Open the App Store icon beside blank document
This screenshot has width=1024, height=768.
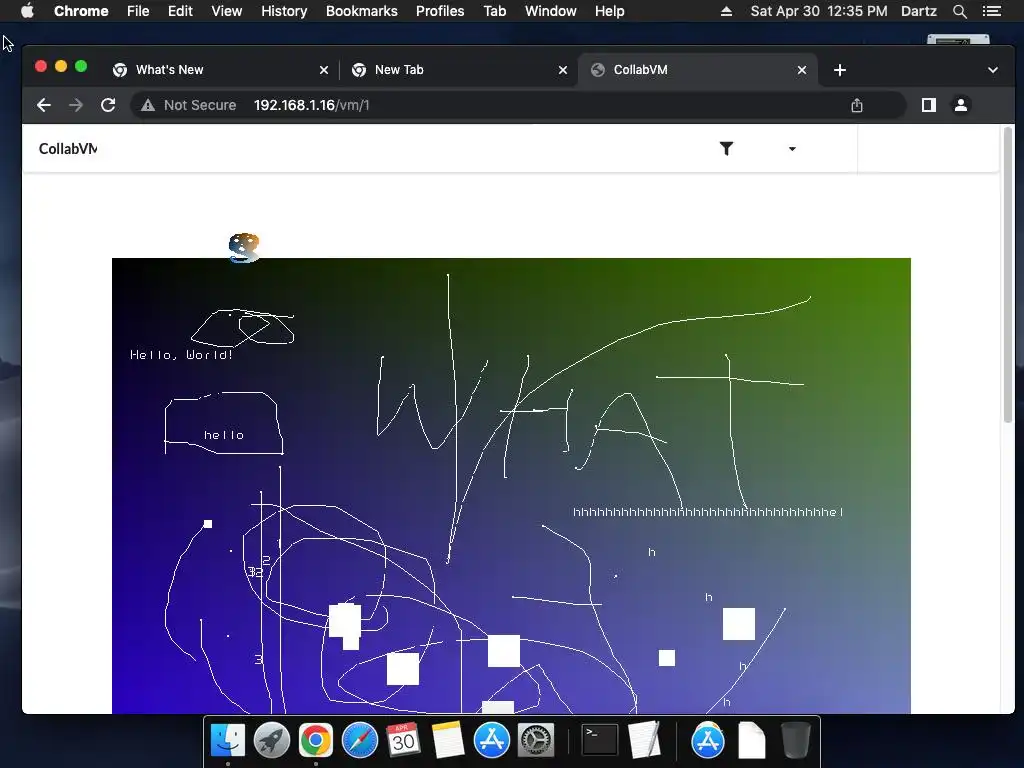tap(708, 741)
